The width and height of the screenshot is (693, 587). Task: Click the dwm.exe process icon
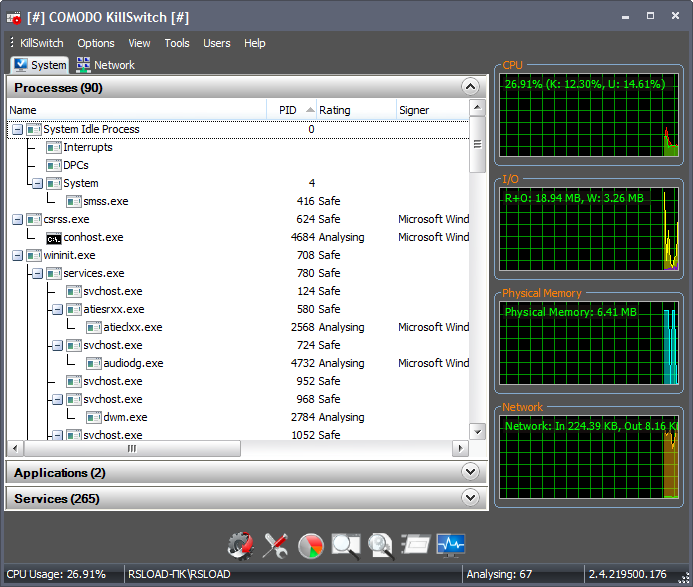point(94,418)
